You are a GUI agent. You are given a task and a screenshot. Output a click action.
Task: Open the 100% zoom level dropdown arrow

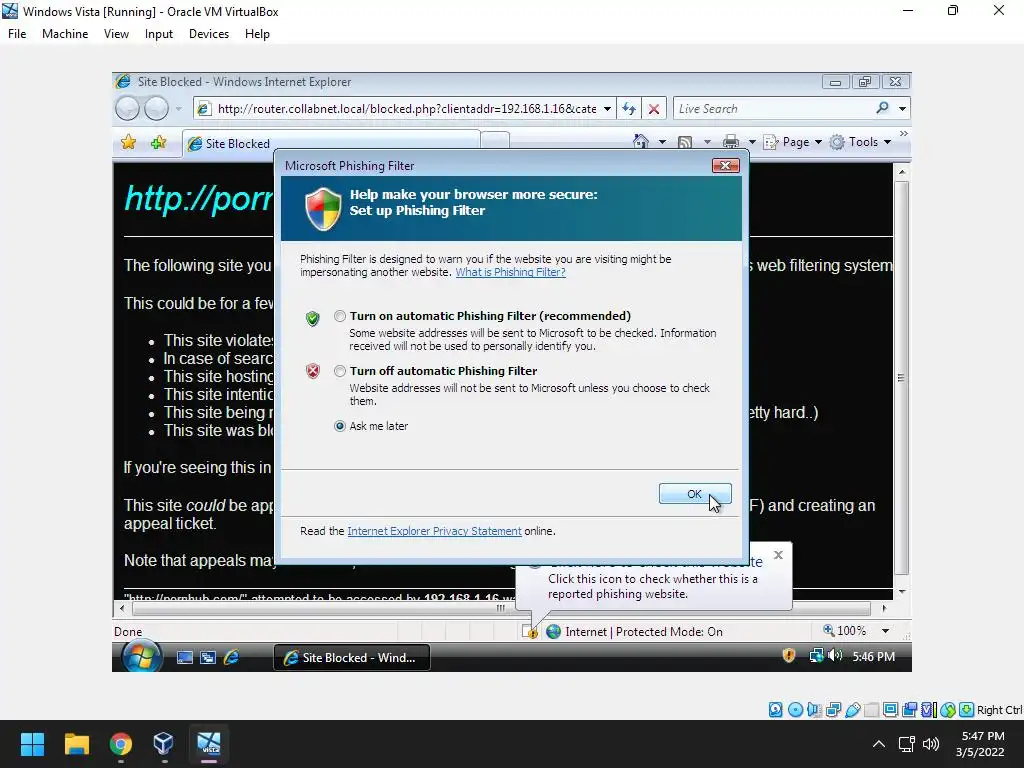click(x=886, y=631)
